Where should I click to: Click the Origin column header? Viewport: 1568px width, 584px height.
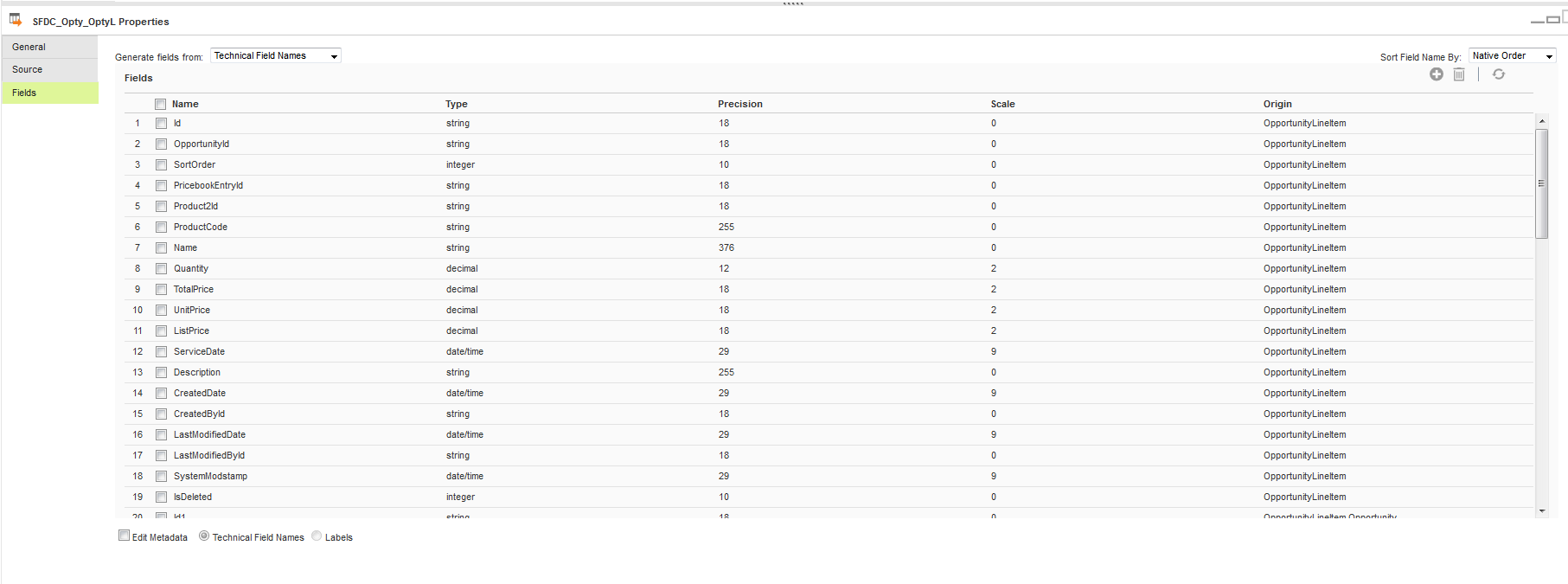(1277, 104)
